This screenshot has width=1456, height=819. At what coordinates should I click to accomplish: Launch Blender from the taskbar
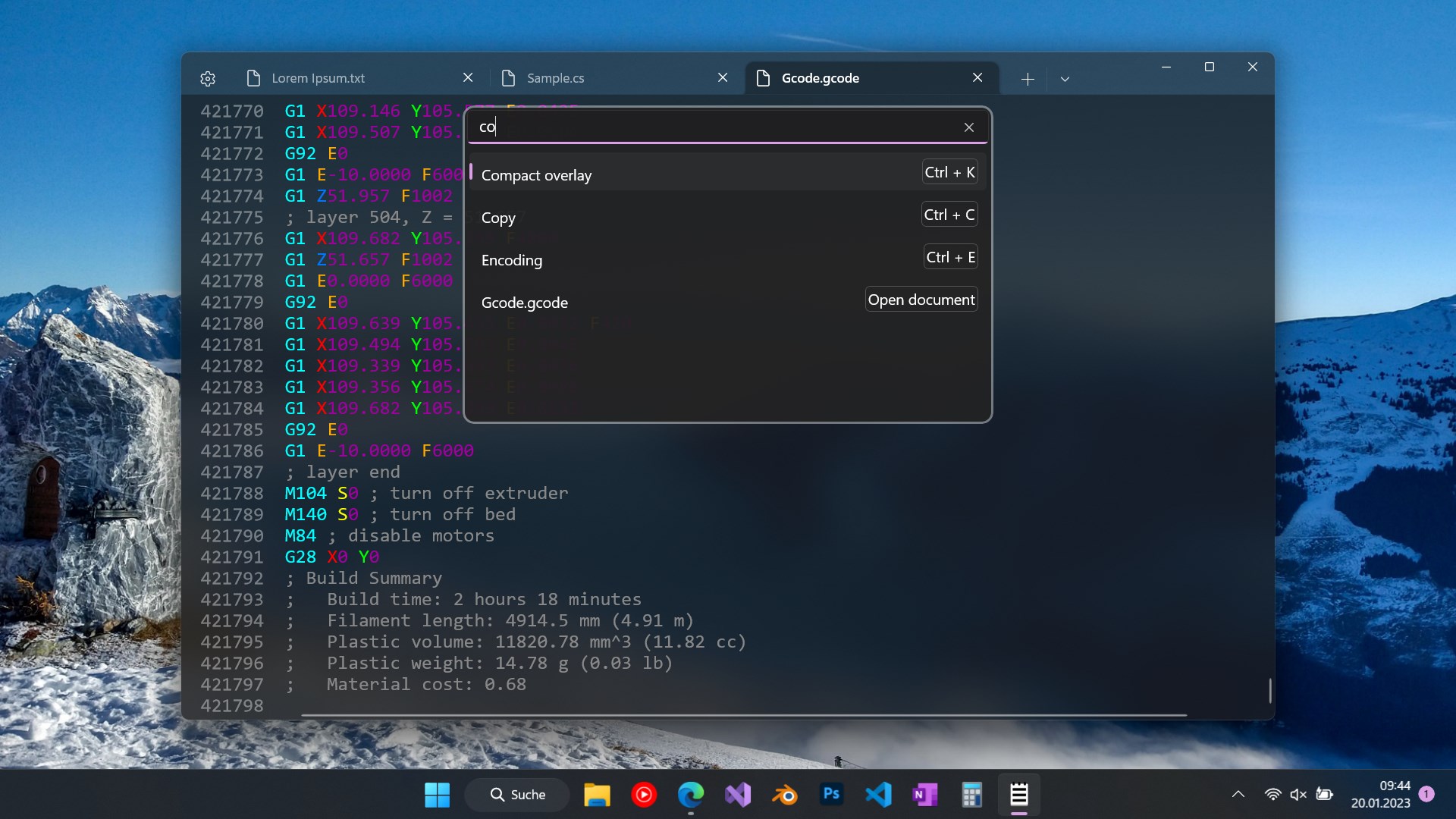(785, 794)
